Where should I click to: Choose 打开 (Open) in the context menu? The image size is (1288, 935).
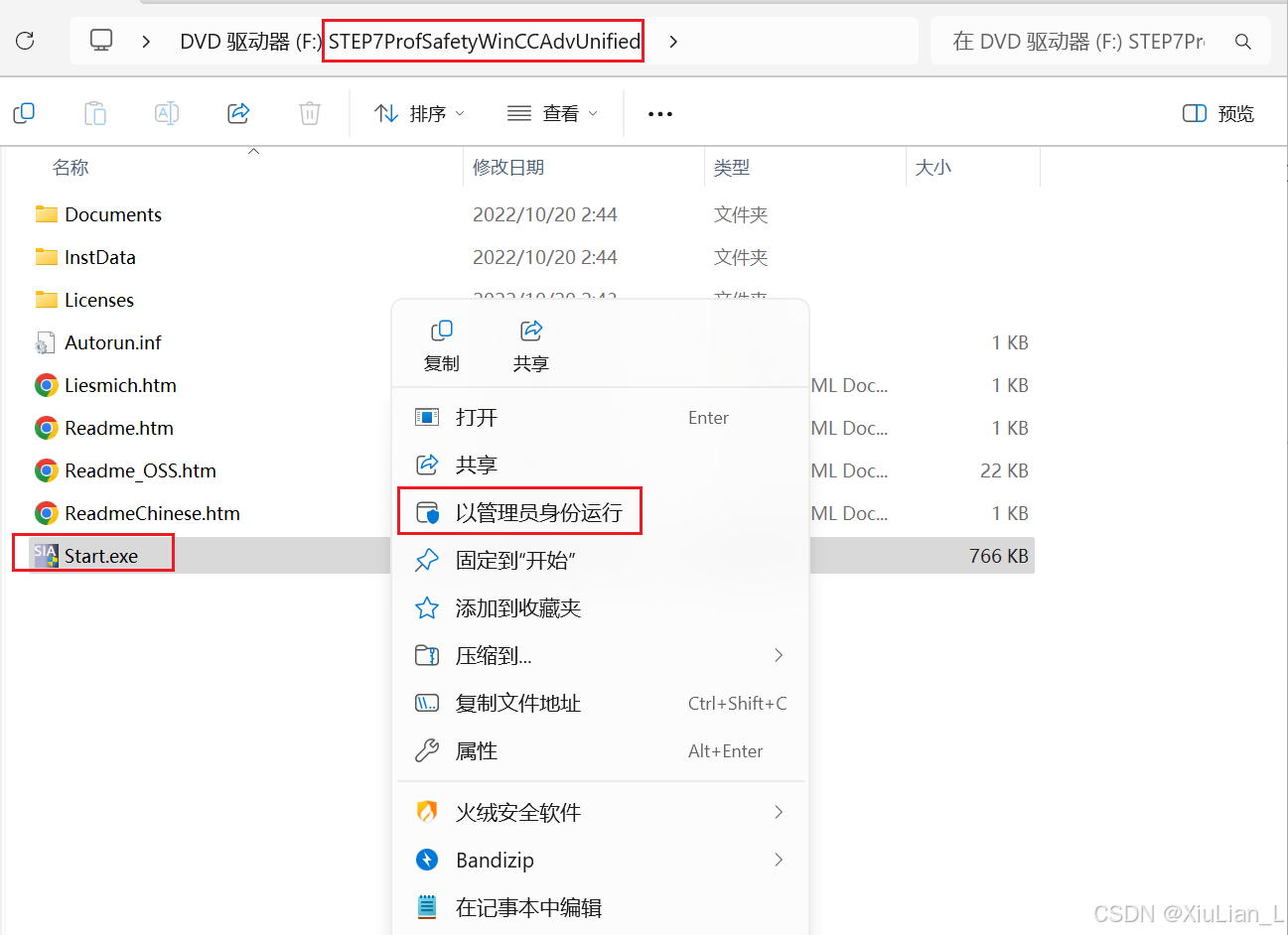coord(601,418)
